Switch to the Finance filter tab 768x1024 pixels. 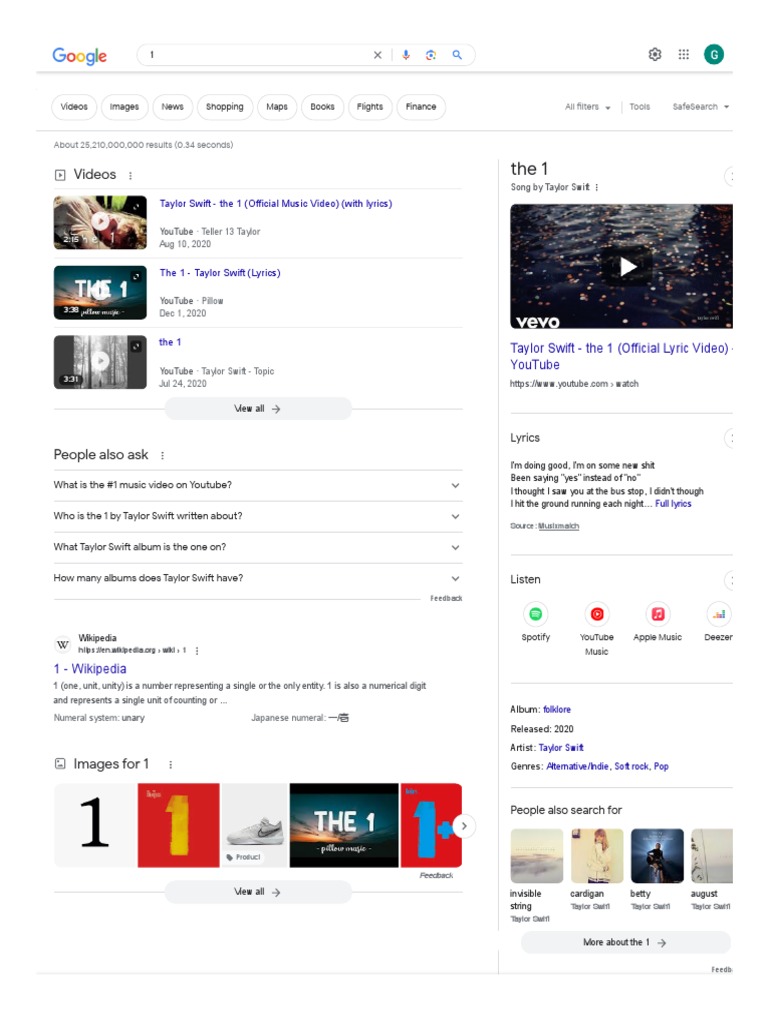click(x=421, y=106)
